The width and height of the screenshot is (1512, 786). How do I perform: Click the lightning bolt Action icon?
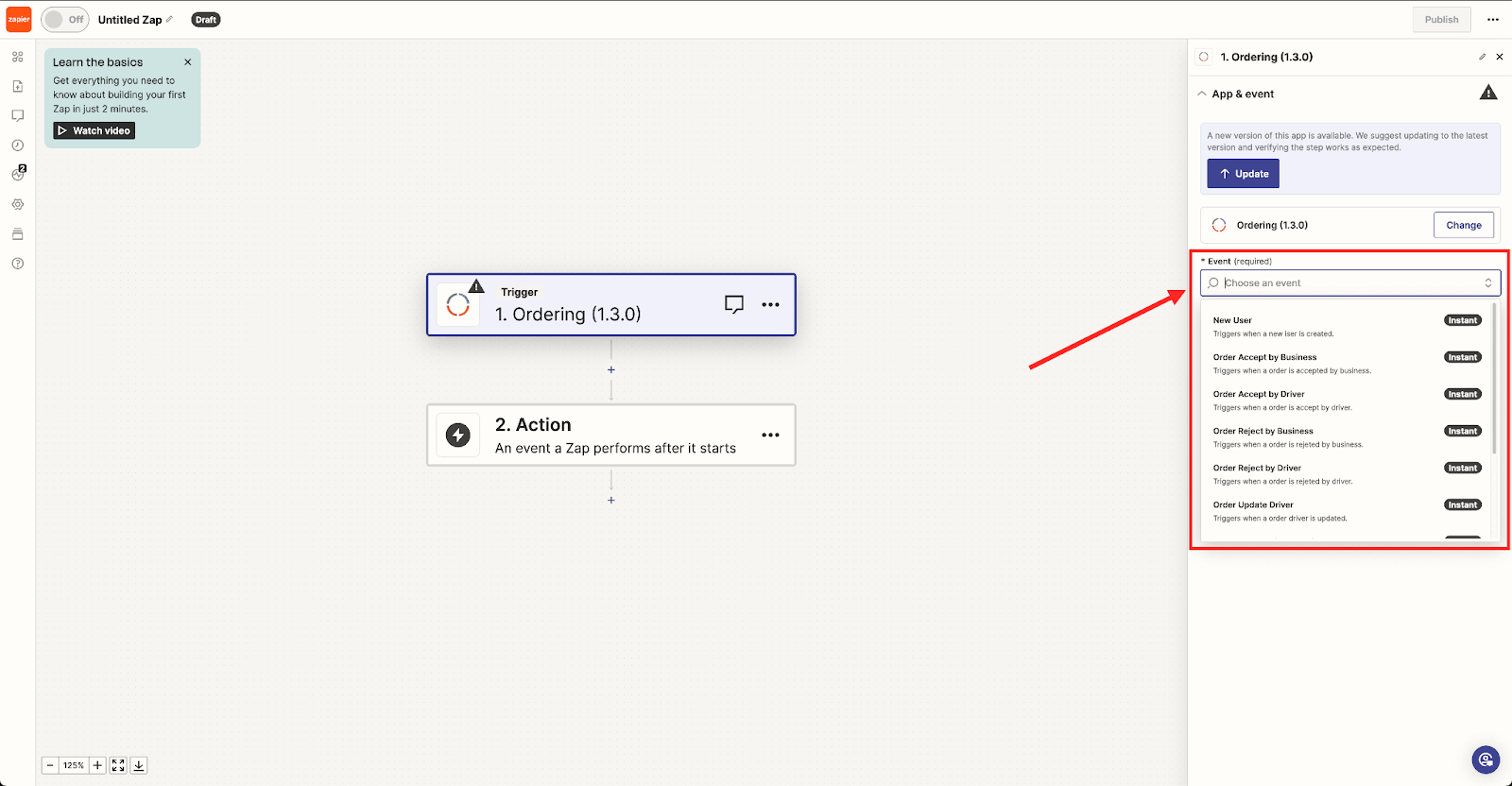click(x=458, y=435)
